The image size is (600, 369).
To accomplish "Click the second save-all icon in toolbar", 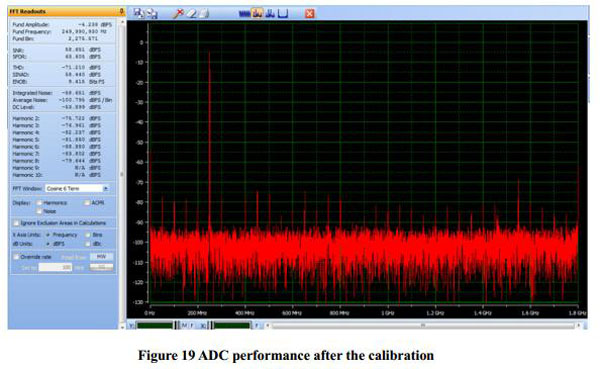I will click(152, 13).
